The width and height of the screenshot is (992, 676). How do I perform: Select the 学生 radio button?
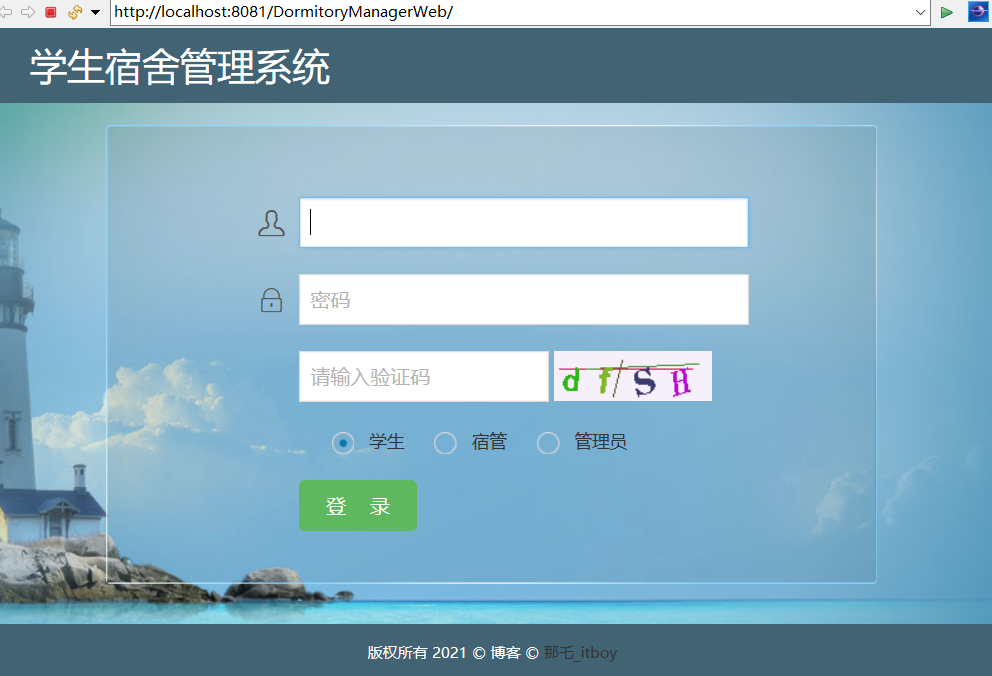coord(342,442)
